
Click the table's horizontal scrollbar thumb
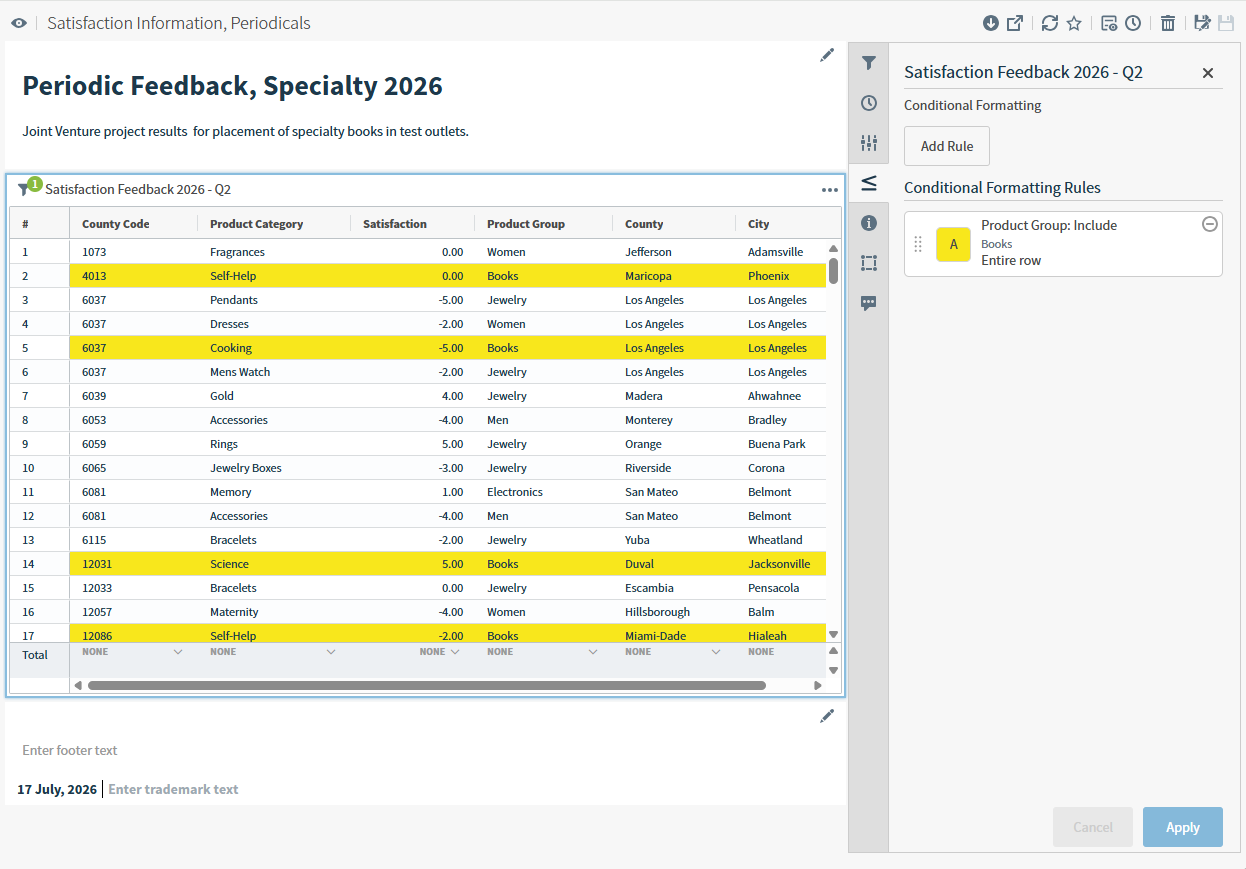point(427,685)
